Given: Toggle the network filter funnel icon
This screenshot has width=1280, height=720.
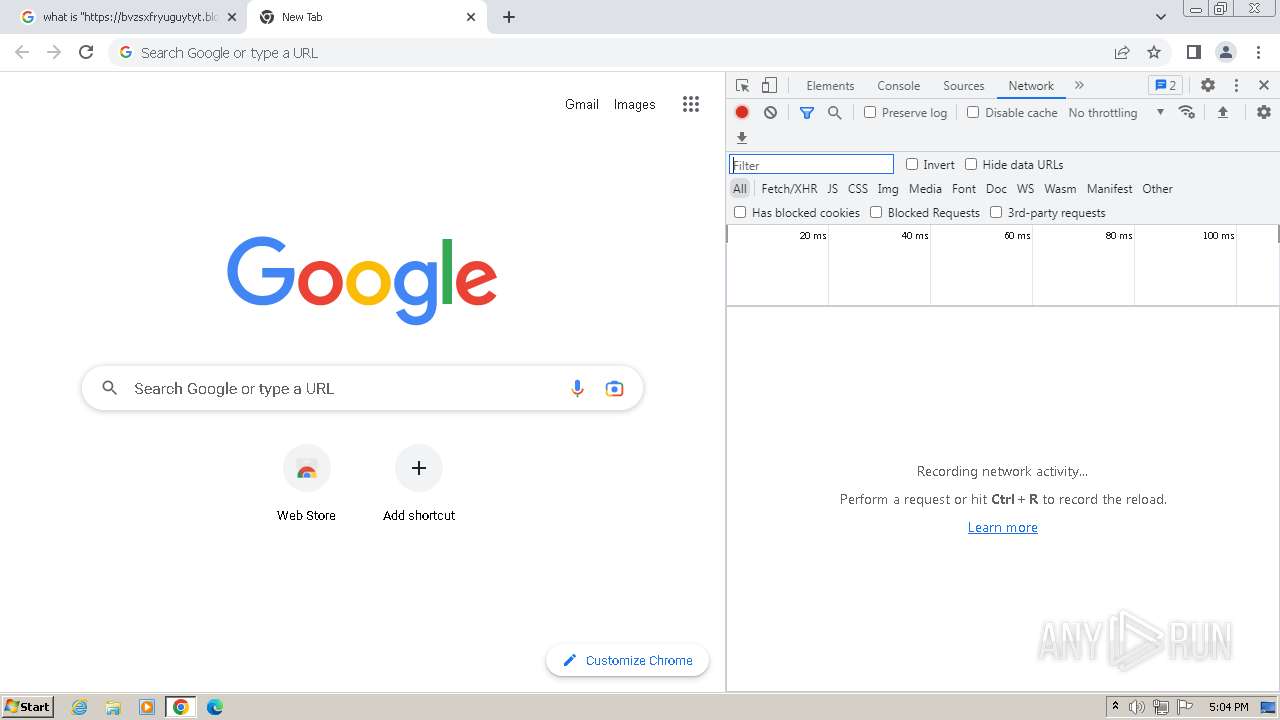Looking at the screenshot, I should 807,113.
